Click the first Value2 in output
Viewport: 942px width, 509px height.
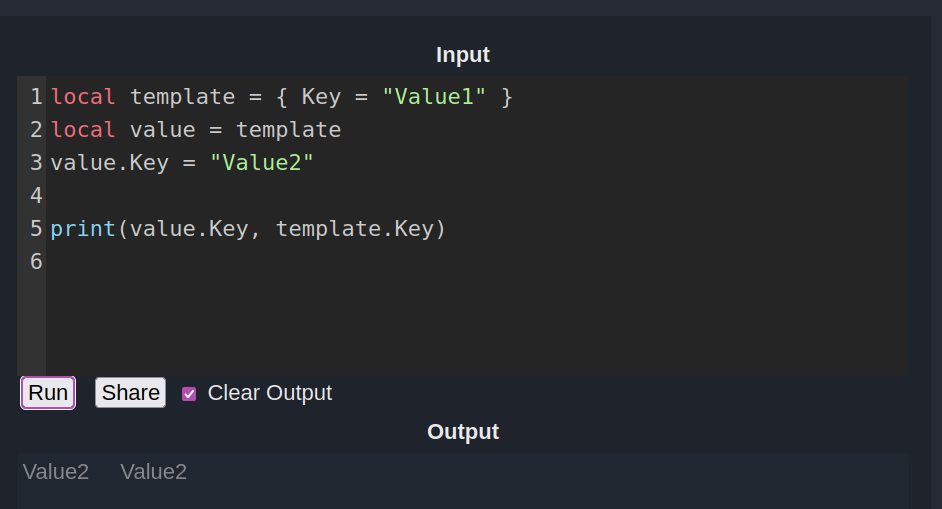point(56,472)
